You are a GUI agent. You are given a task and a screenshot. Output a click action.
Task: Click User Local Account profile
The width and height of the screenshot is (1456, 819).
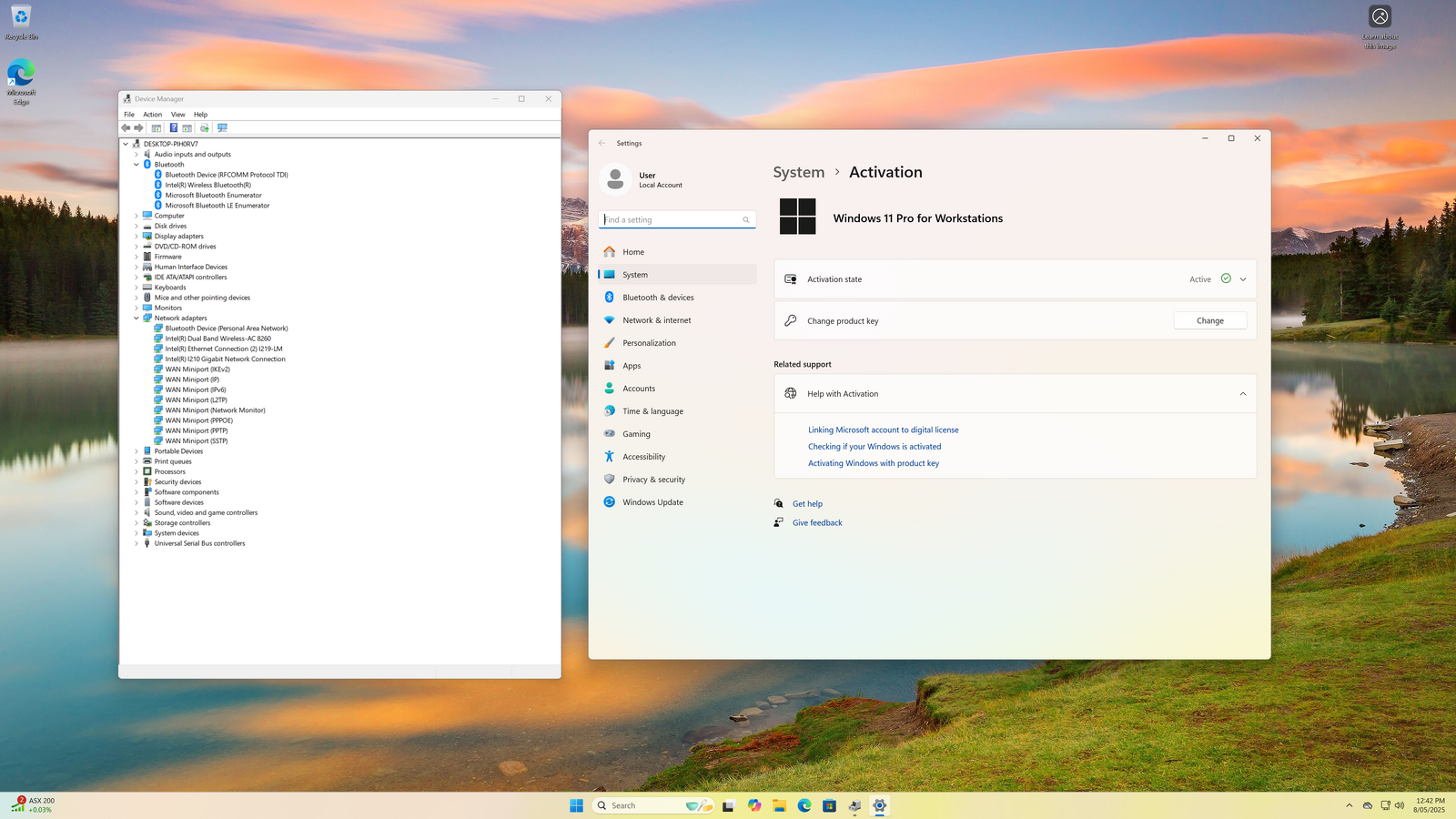643,179
